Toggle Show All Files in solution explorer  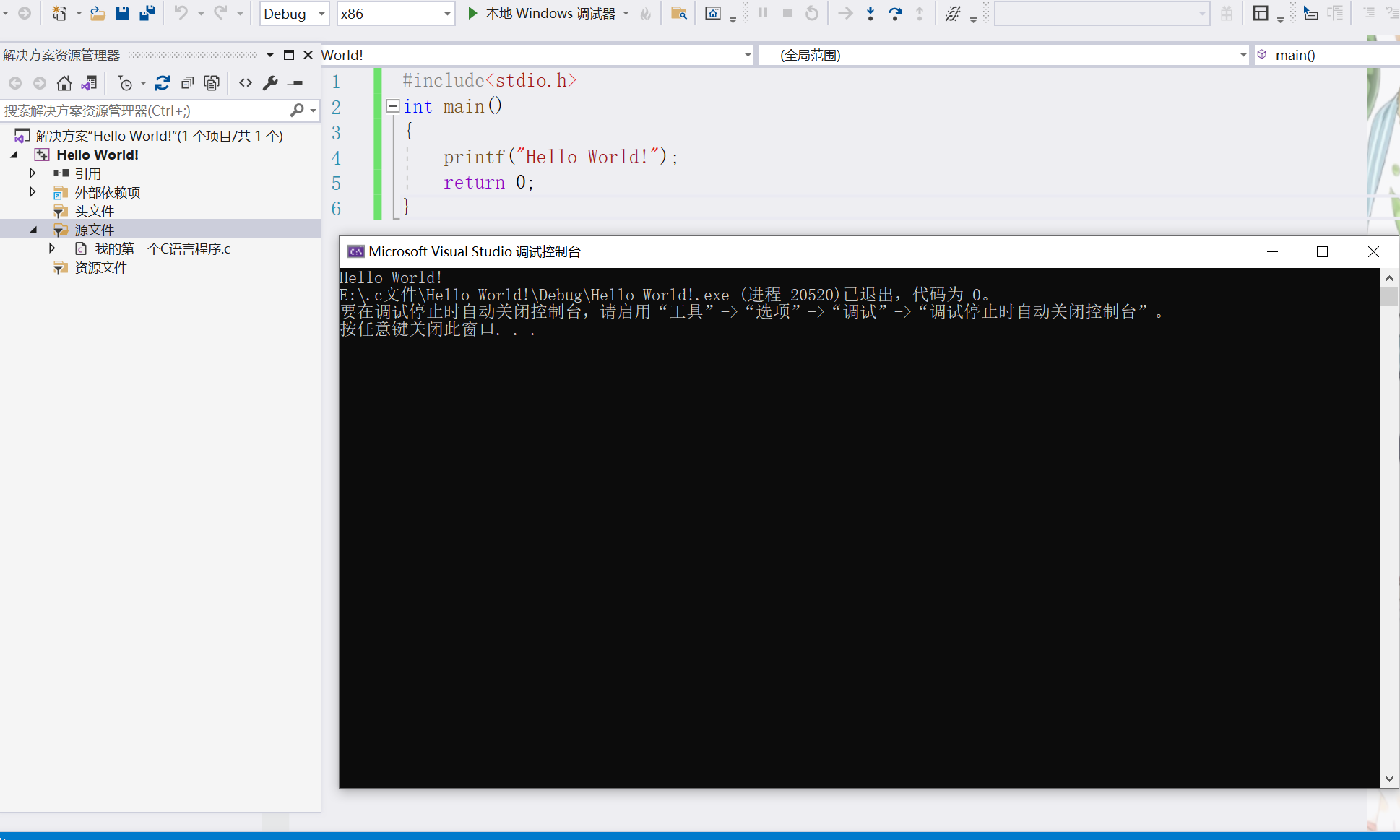pyautogui.click(x=212, y=84)
